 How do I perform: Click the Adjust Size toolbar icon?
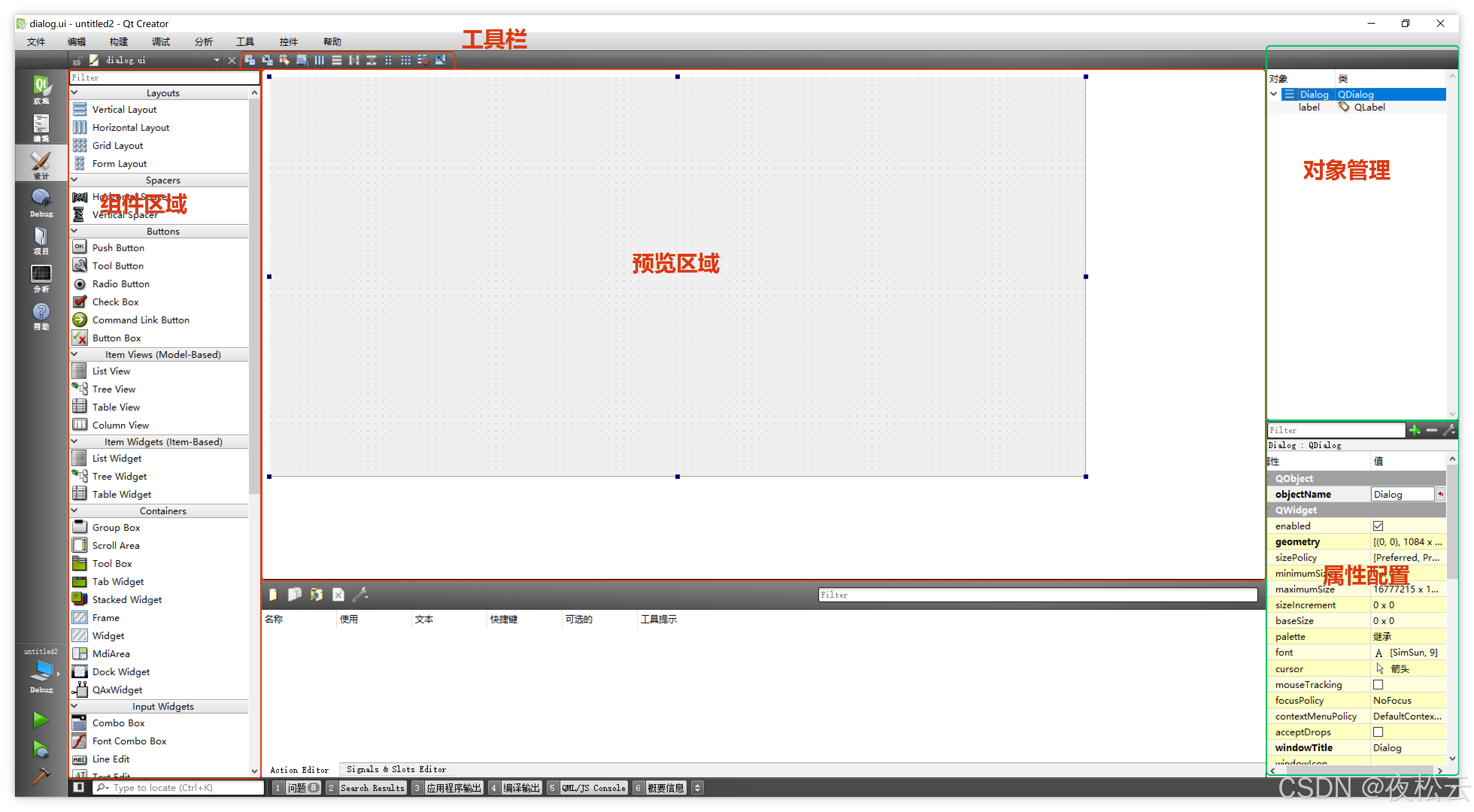[x=440, y=60]
